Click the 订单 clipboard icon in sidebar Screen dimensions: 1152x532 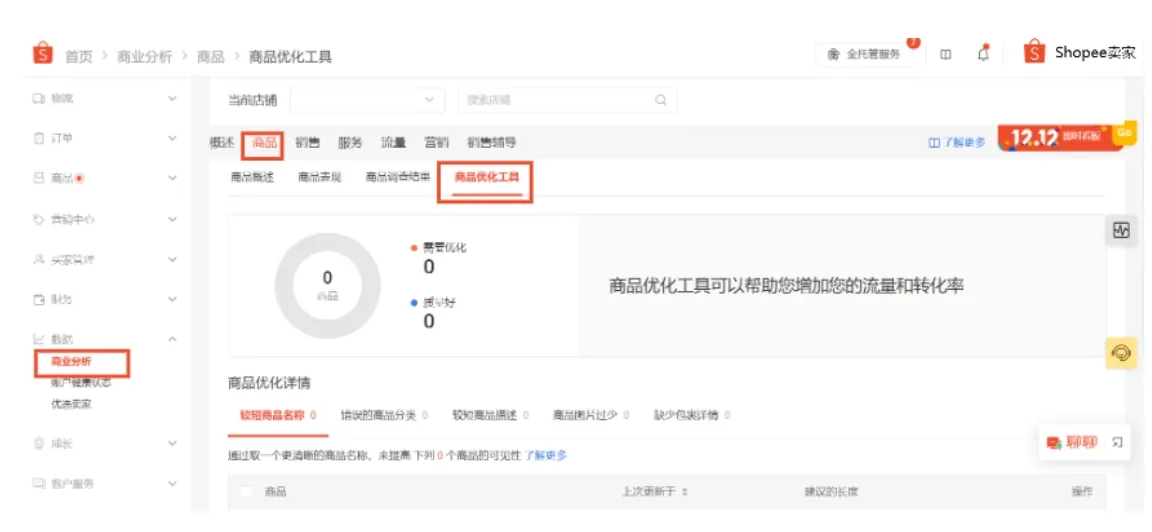point(39,138)
